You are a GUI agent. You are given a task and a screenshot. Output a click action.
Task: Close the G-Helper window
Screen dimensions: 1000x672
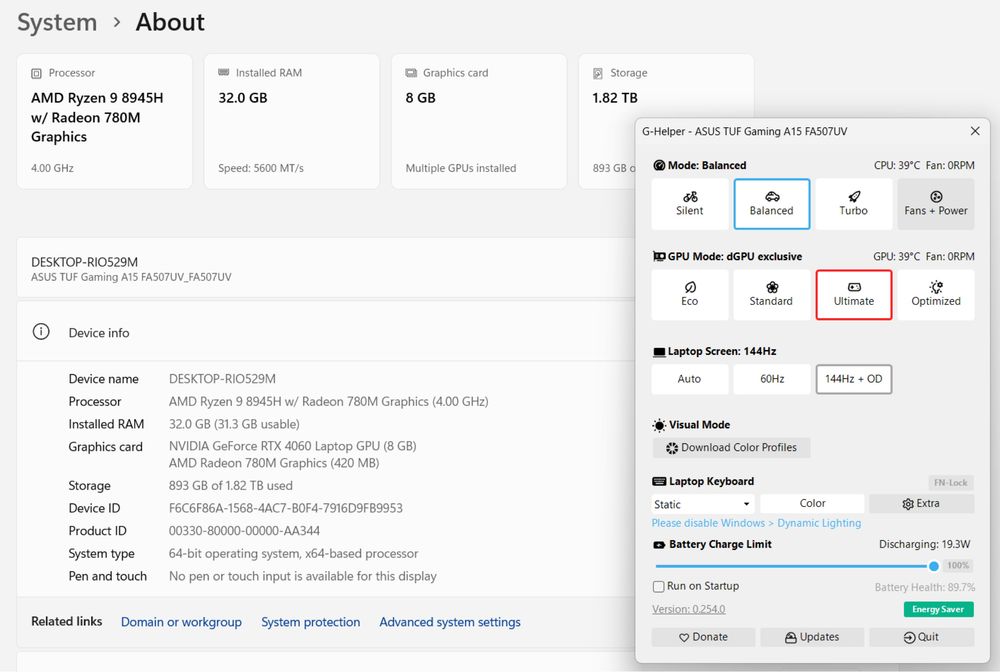point(974,131)
